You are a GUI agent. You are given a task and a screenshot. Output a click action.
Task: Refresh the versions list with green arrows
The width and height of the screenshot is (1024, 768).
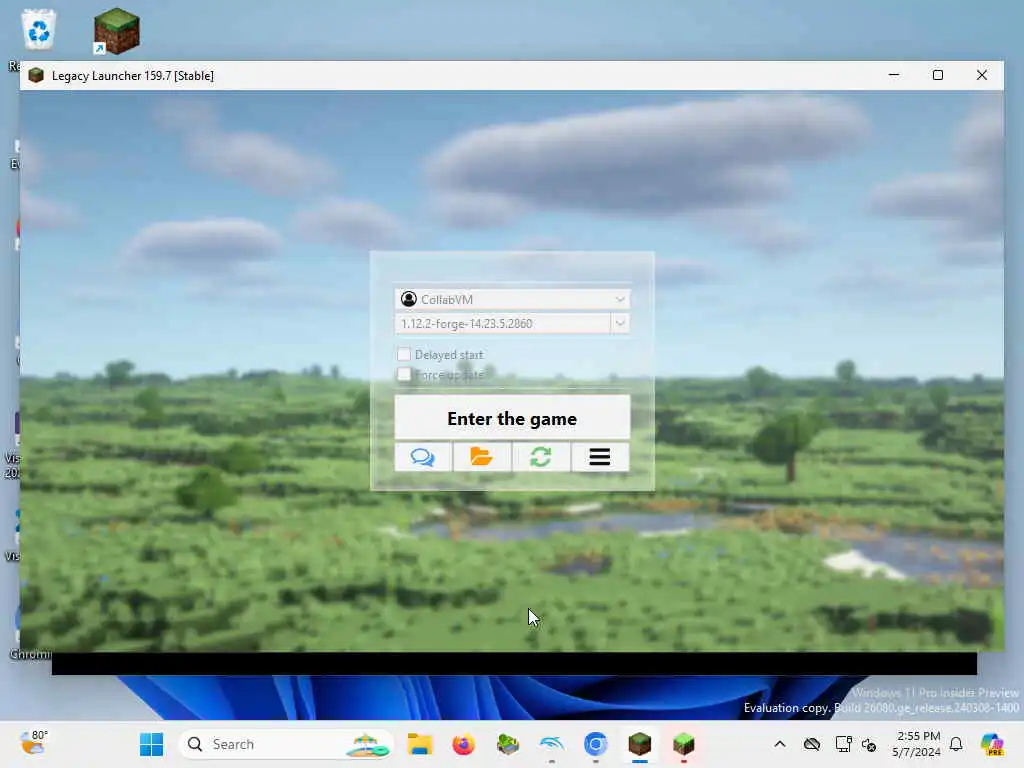[x=540, y=456]
